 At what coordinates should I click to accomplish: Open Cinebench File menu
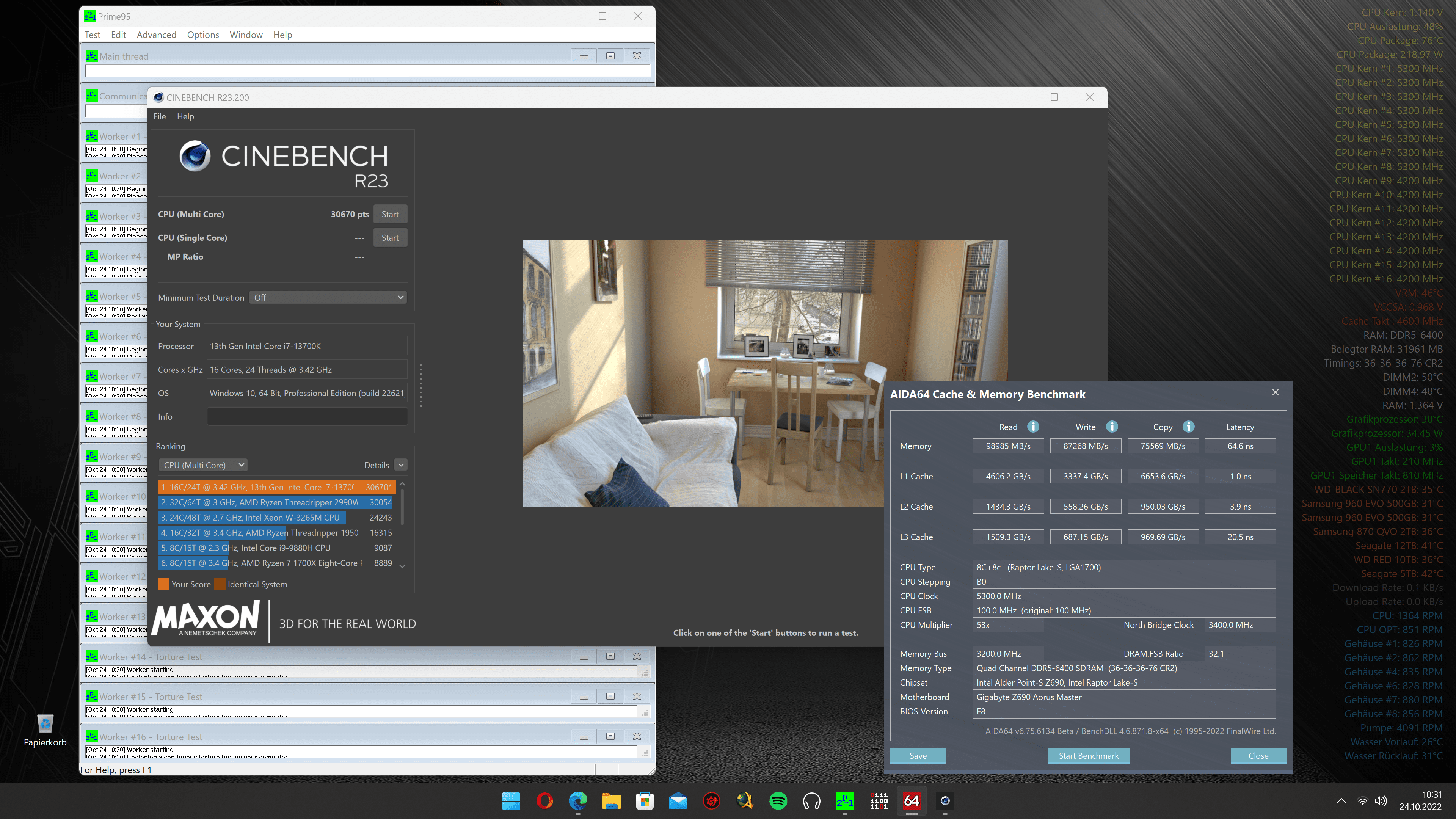pyautogui.click(x=159, y=116)
